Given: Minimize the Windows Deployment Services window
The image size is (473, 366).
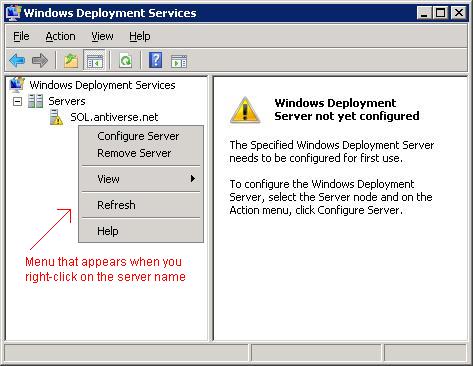Looking at the screenshot, I should [x=424, y=13].
